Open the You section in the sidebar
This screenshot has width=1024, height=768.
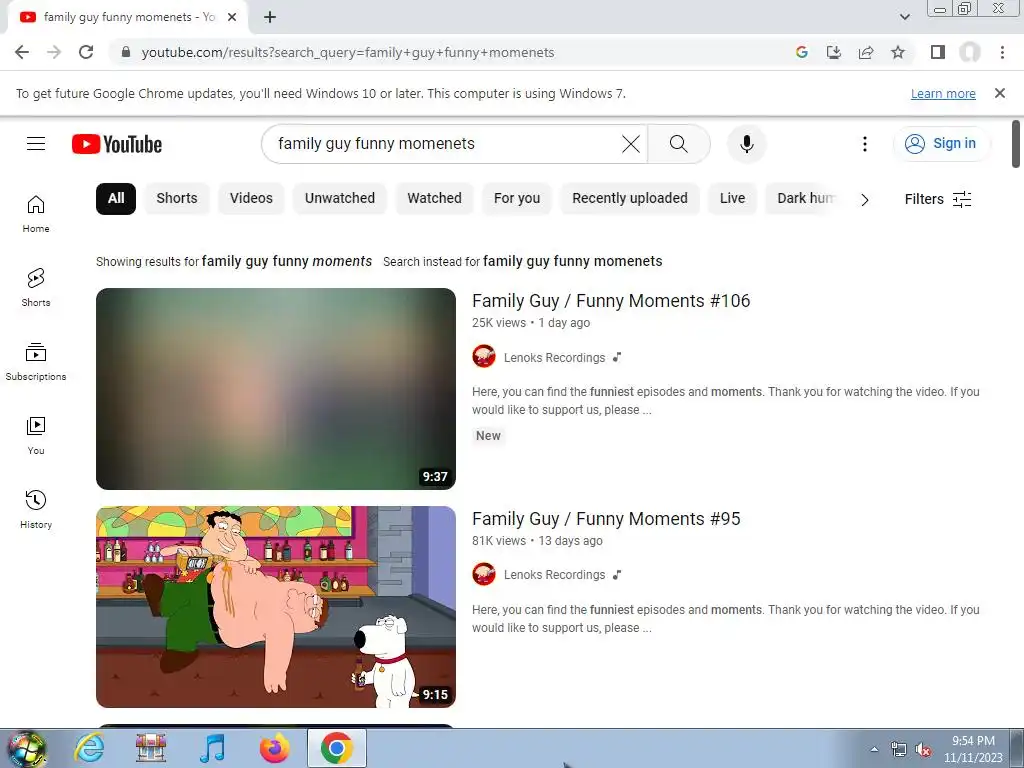click(x=36, y=436)
